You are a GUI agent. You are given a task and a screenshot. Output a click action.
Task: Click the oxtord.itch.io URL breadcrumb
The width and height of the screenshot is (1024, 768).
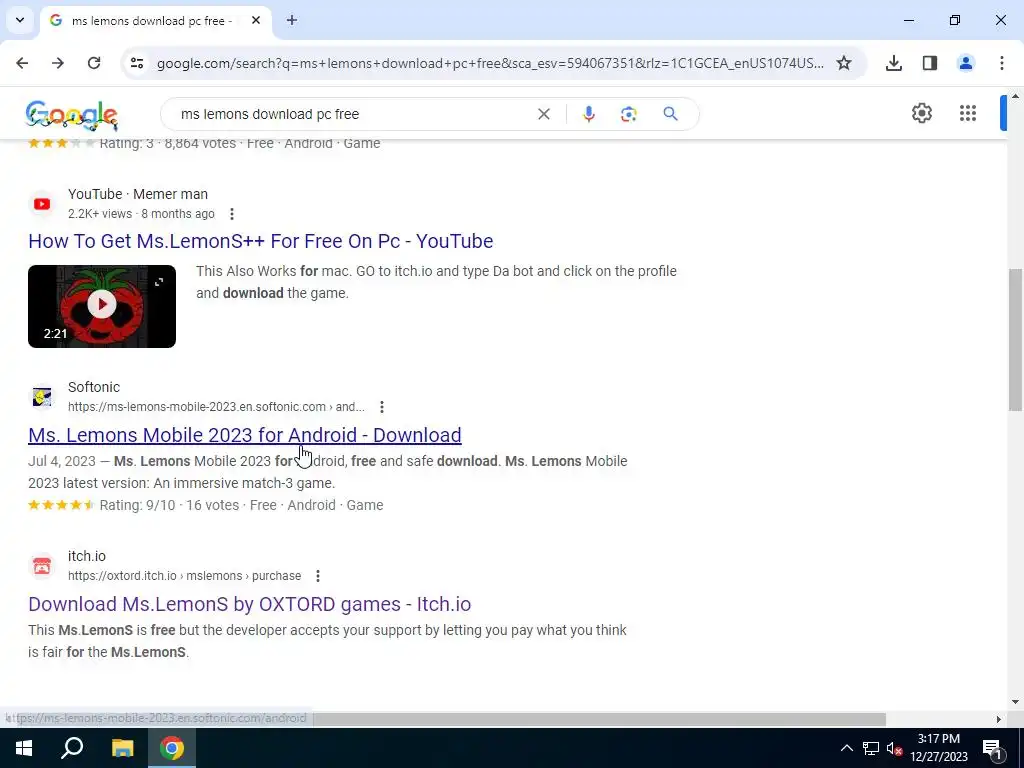pos(185,576)
